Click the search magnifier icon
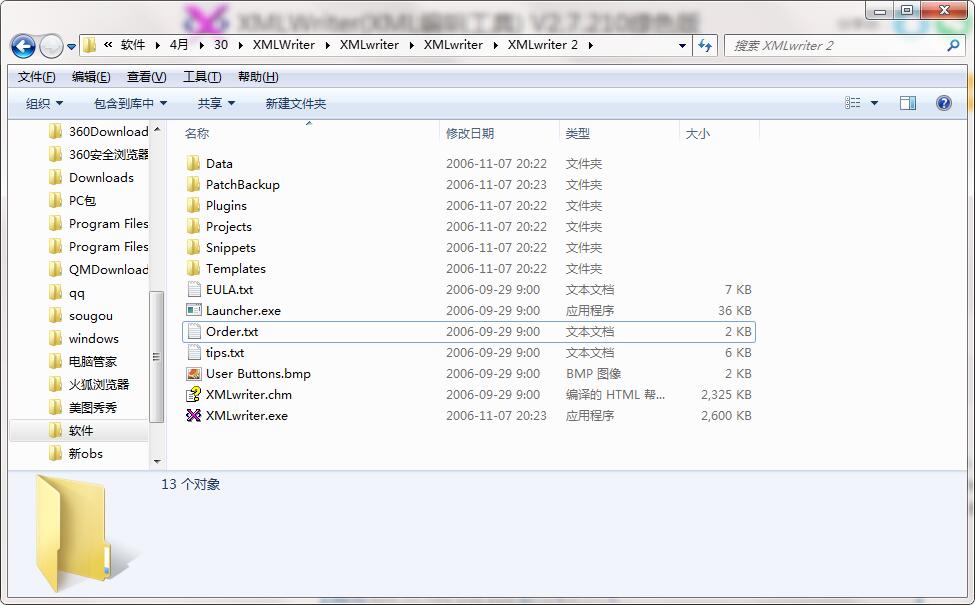 (953, 45)
